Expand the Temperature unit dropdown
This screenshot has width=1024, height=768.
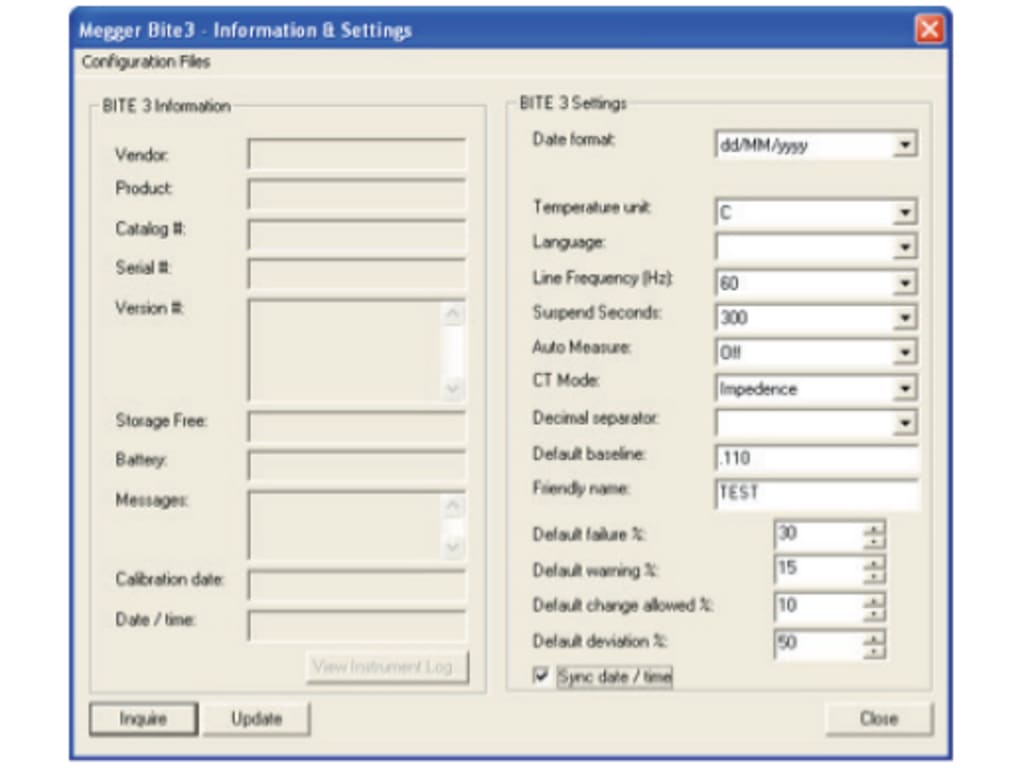coord(905,212)
